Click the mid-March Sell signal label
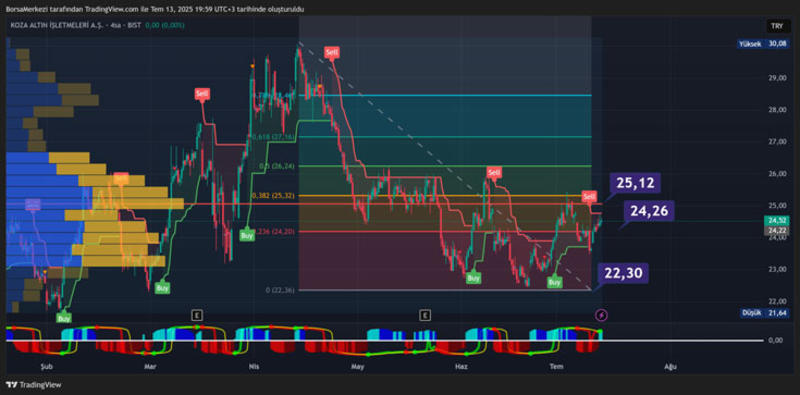 point(202,93)
